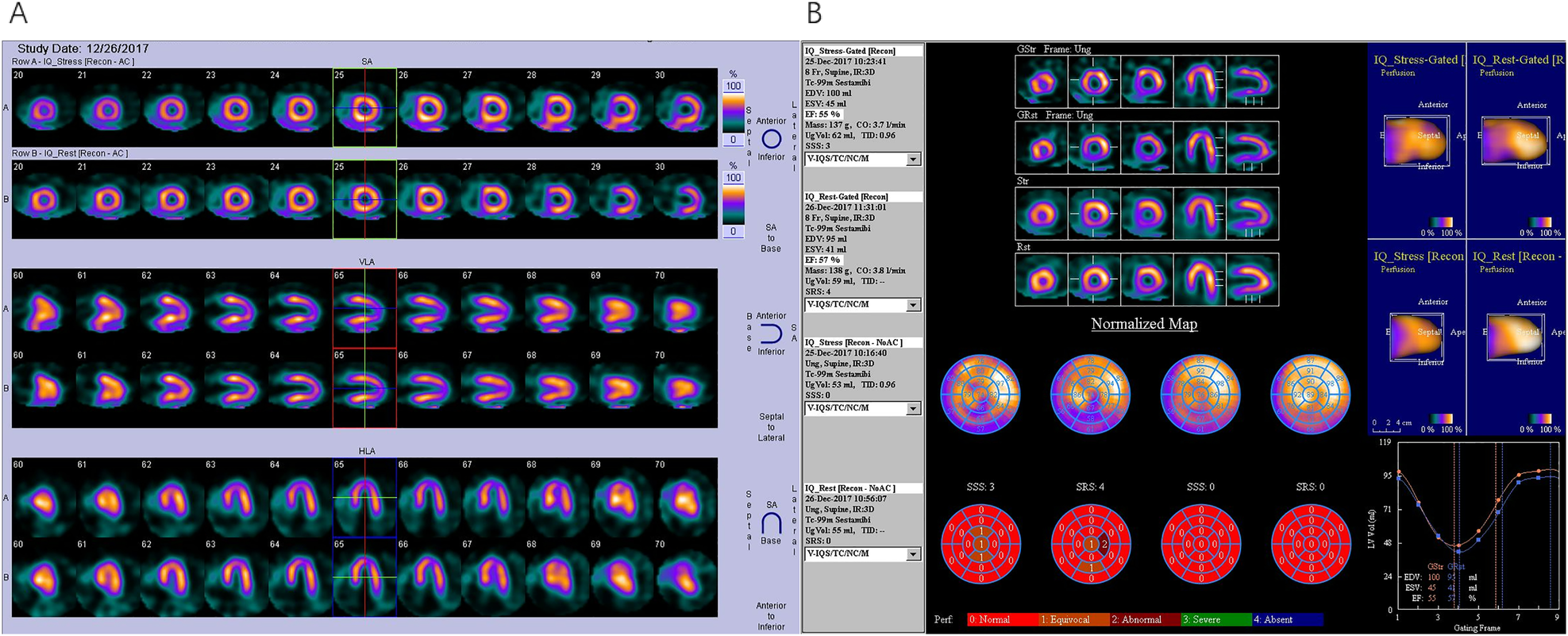The image size is (1568, 636).
Task: Click the VLA orientation icon between Anterior and Inferior
Action: 771,333
